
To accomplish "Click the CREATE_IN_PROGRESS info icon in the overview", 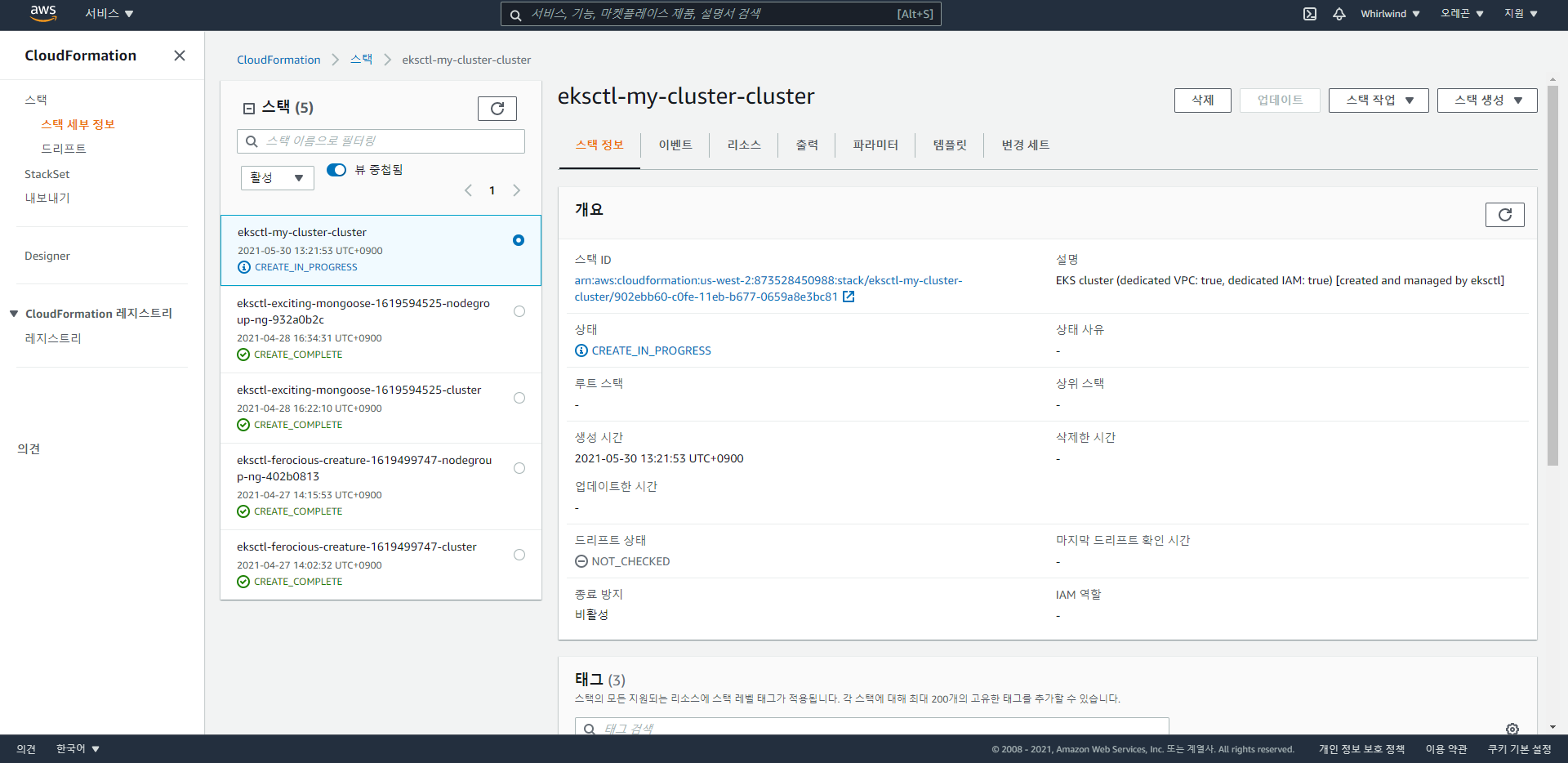I will tap(581, 350).
